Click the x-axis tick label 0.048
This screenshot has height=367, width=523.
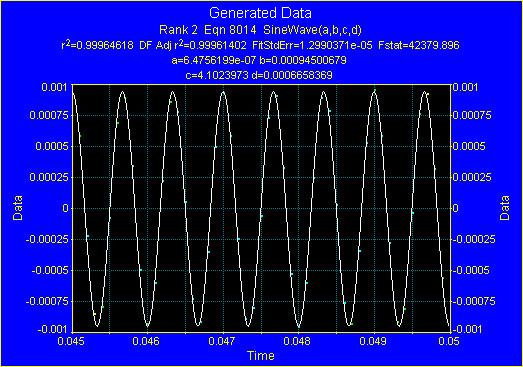coord(297,341)
